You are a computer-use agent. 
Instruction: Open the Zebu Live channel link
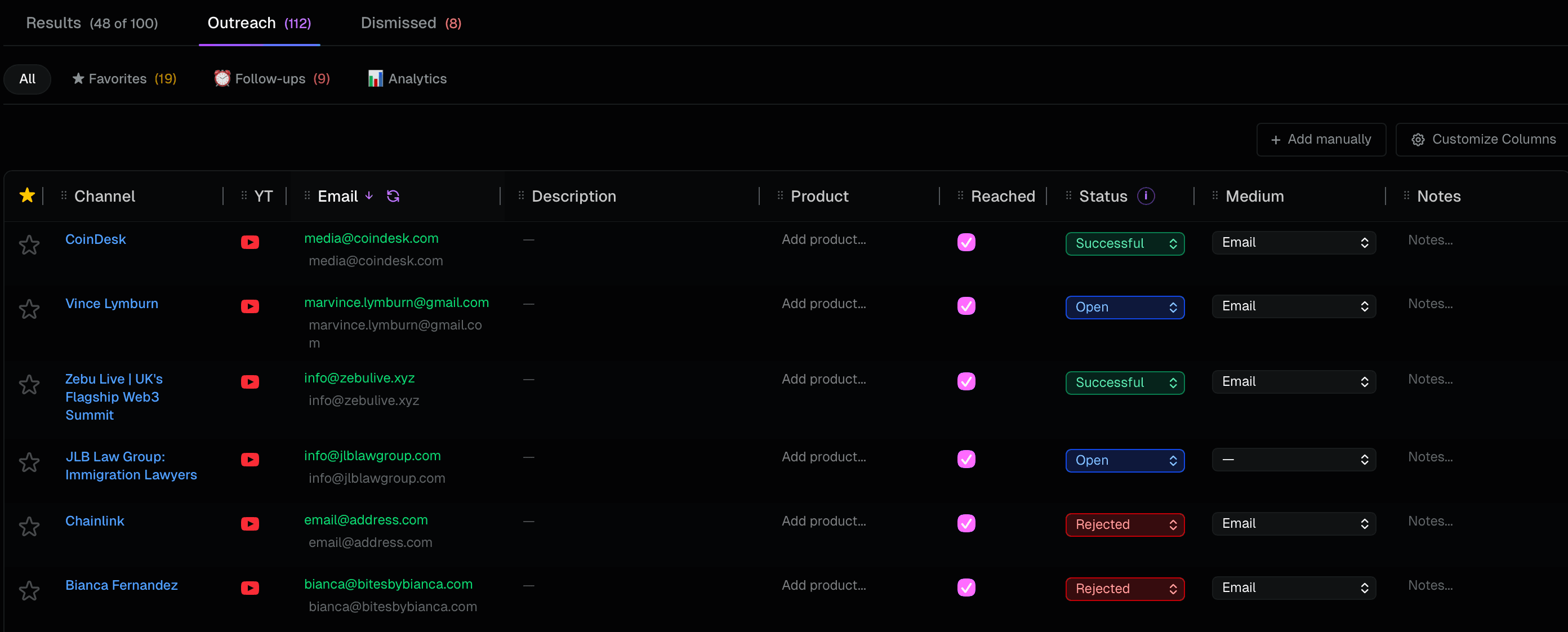[114, 397]
